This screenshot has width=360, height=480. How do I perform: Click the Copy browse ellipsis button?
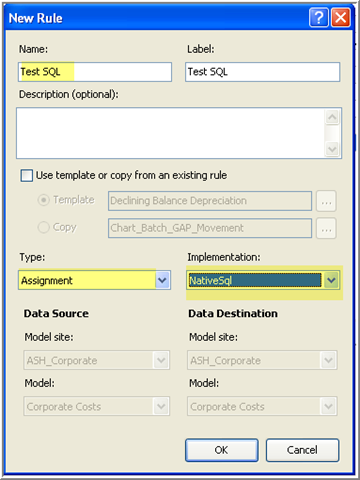(326, 228)
